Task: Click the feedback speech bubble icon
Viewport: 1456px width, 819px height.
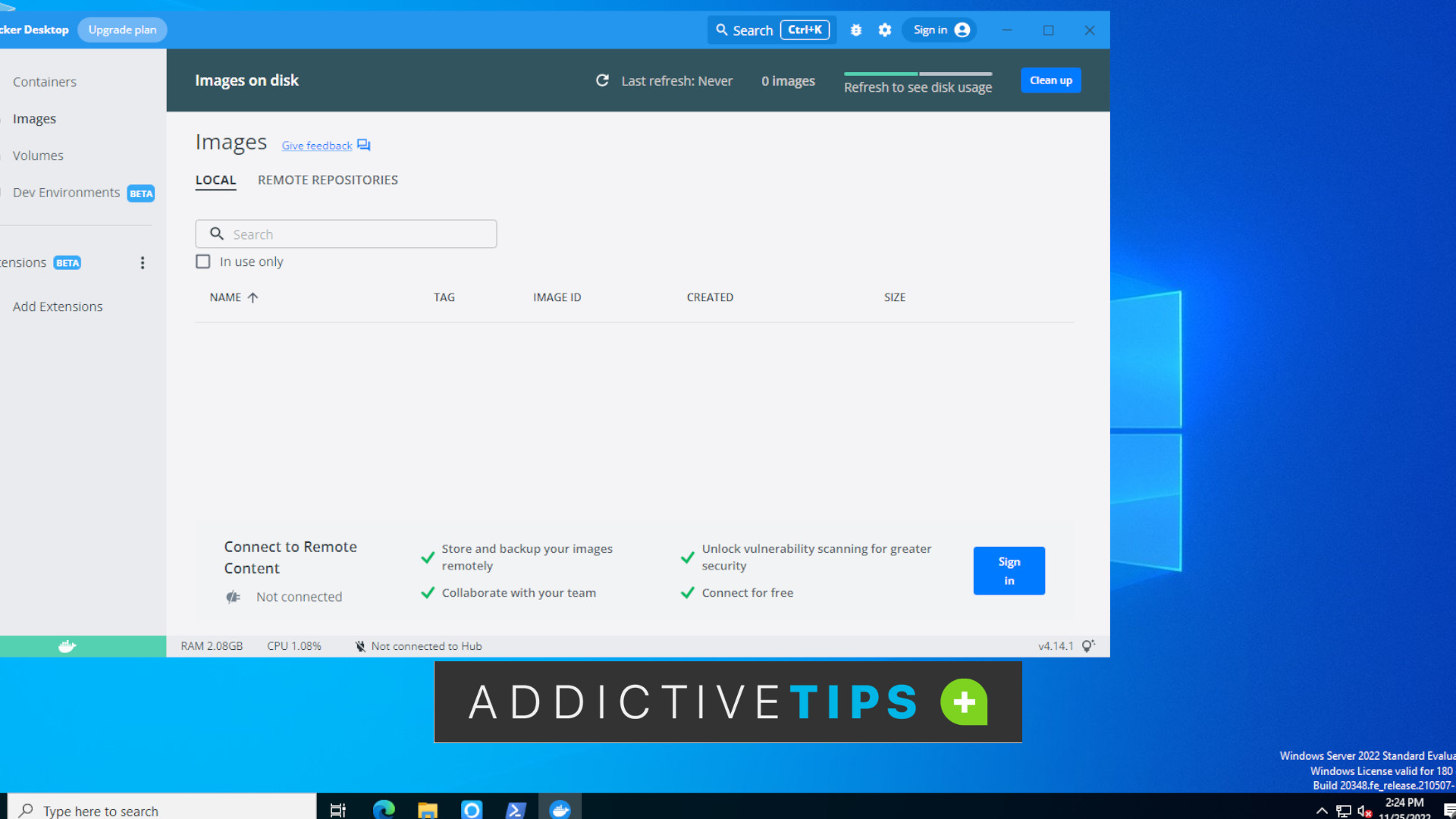Action: (x=363, y=144)
